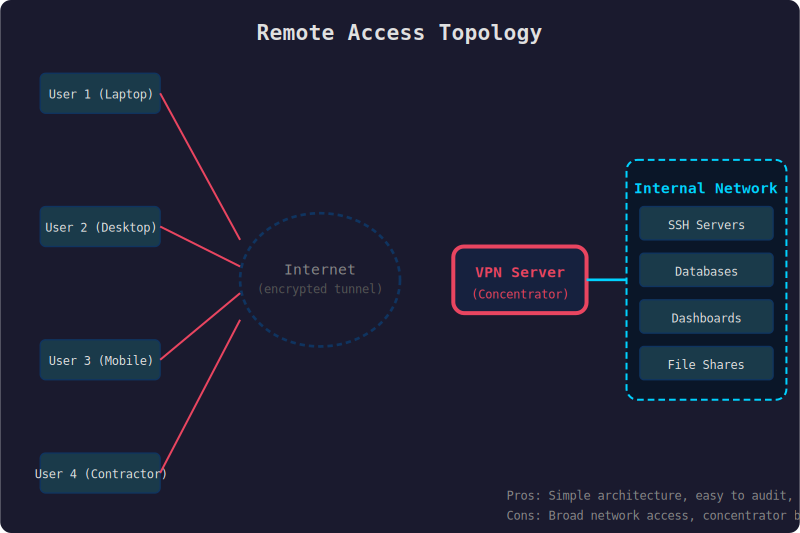800x533 pixels.
Task: Click the "(Concentrator)" subtitle text
Action: pos(520,294)
